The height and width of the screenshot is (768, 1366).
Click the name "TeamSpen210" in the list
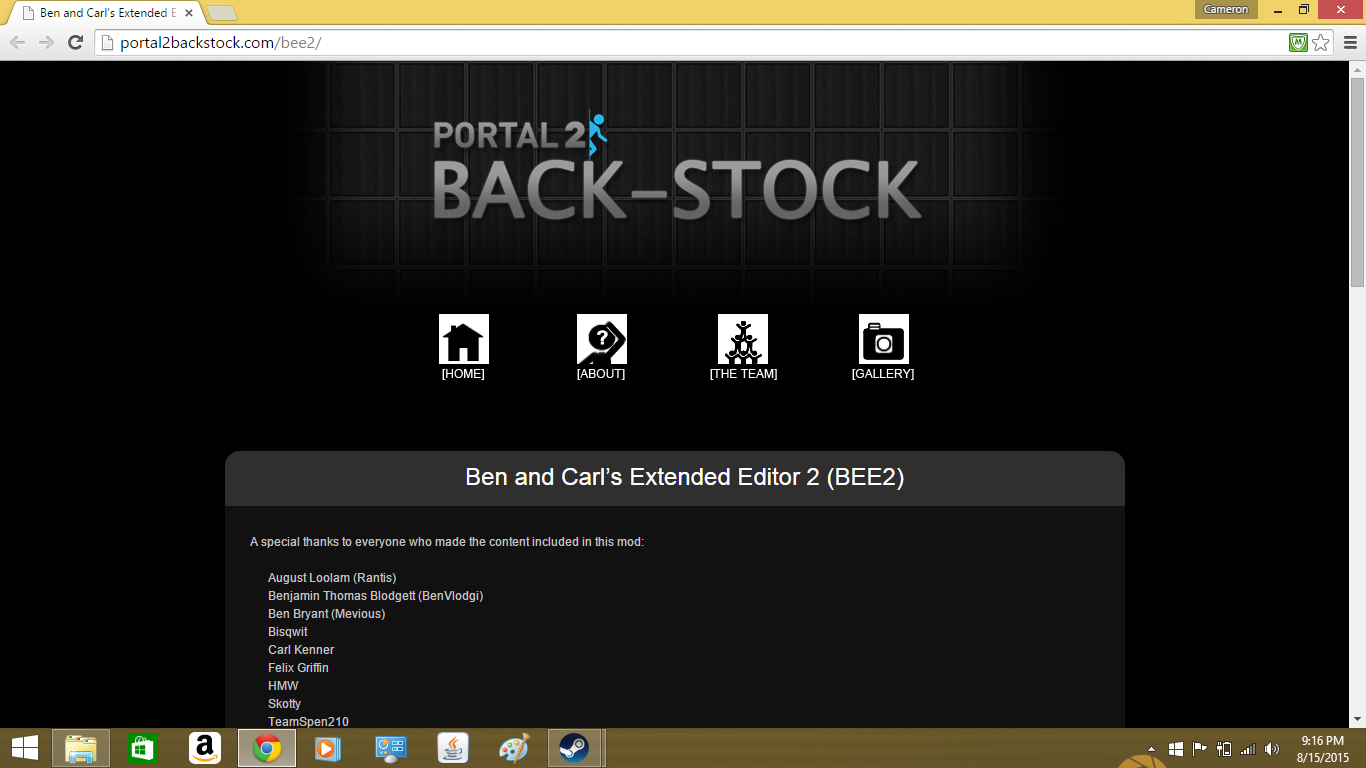[x=308, y=722]
